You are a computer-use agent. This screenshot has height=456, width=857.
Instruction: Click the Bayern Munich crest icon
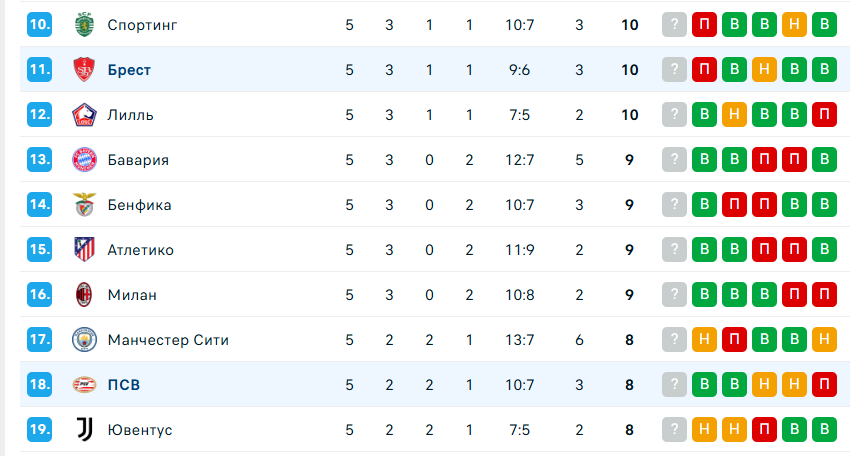(x=83, y=160)
